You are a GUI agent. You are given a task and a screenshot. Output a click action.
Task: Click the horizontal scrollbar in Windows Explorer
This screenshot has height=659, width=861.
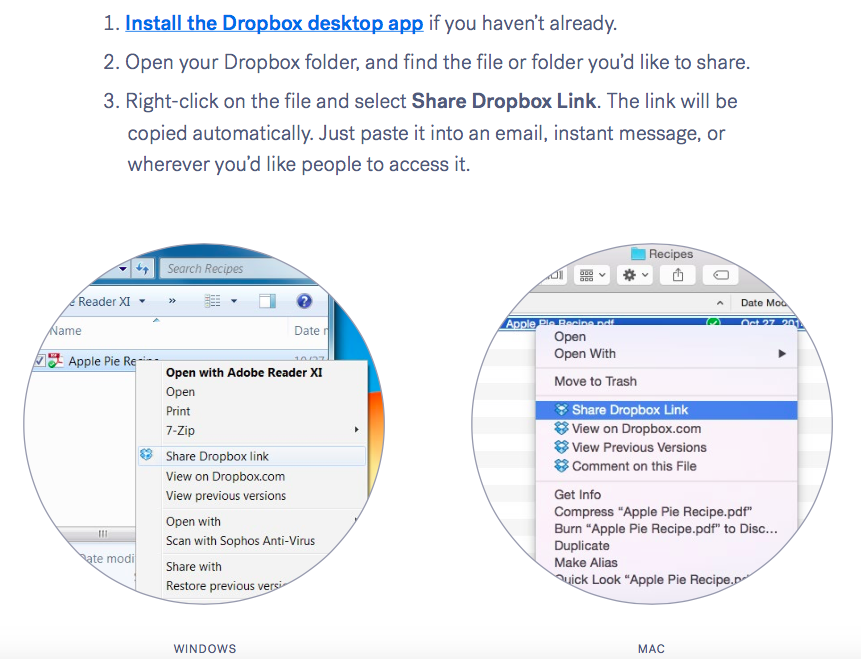103,534
